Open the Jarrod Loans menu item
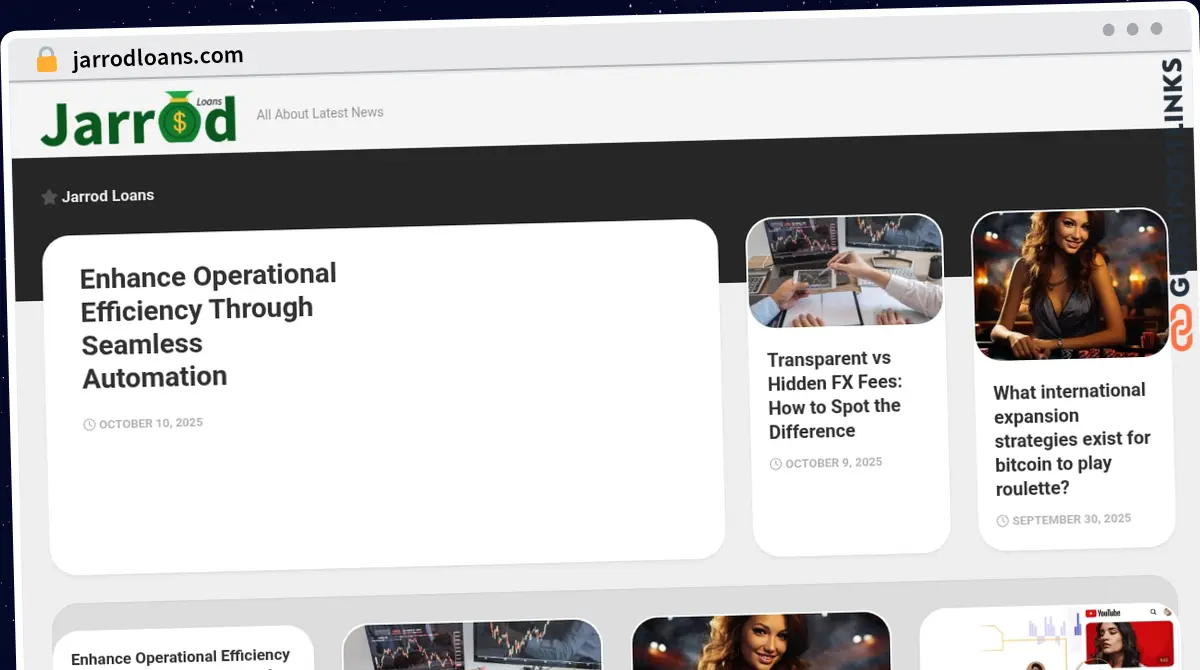1200x670 pixels. tap(107, 196)
